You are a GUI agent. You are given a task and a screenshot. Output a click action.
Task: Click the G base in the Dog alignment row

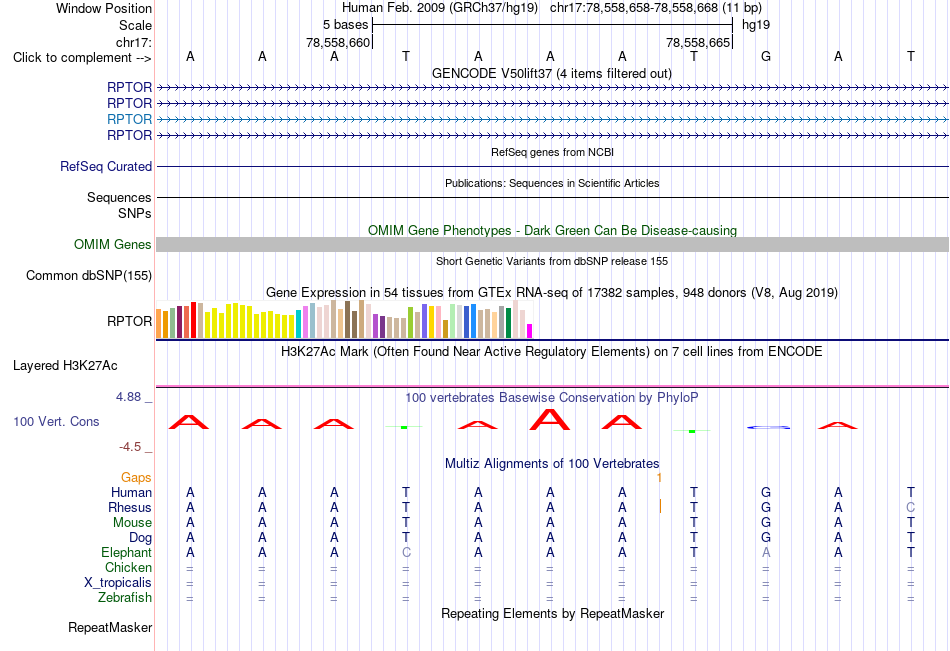(x=766, y=538)
